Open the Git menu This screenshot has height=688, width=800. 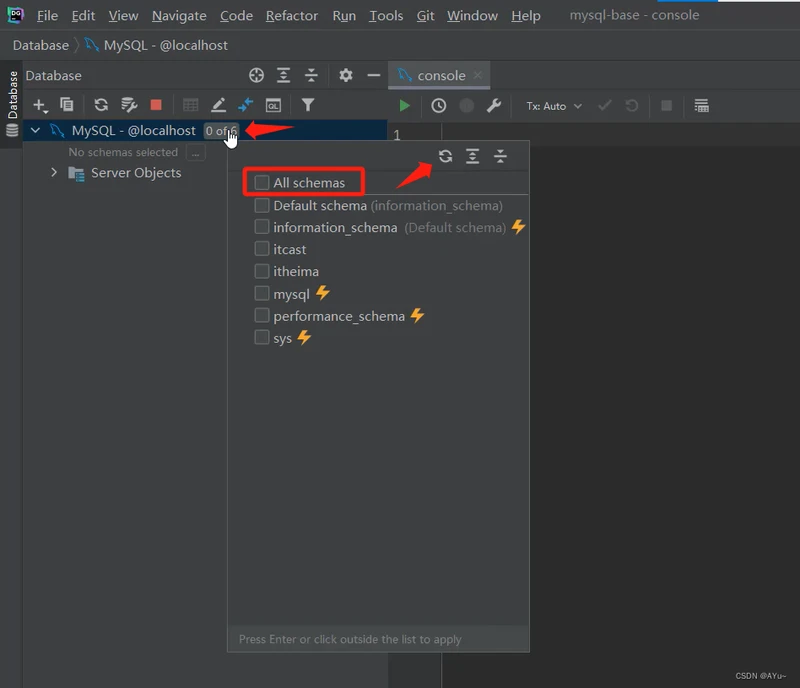click(425, 16)
